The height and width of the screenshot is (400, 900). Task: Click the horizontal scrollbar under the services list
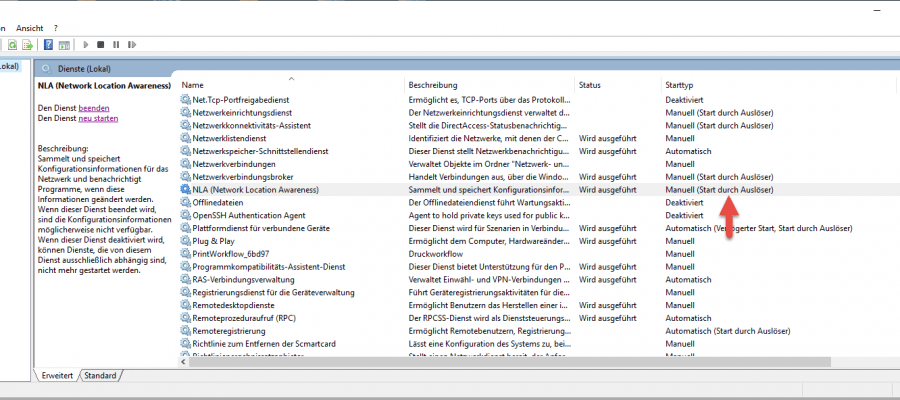coord(500,362)
